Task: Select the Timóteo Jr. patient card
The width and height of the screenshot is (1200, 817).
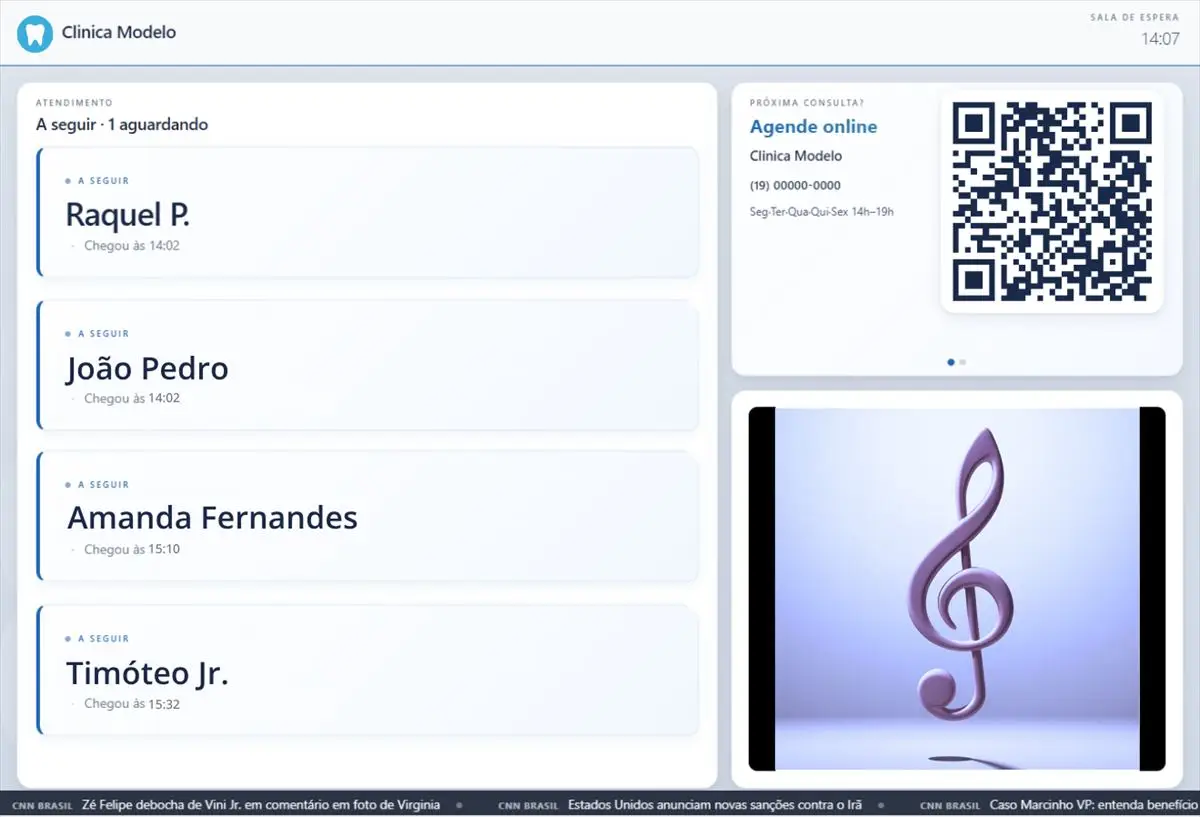Action: click(368, 669)
